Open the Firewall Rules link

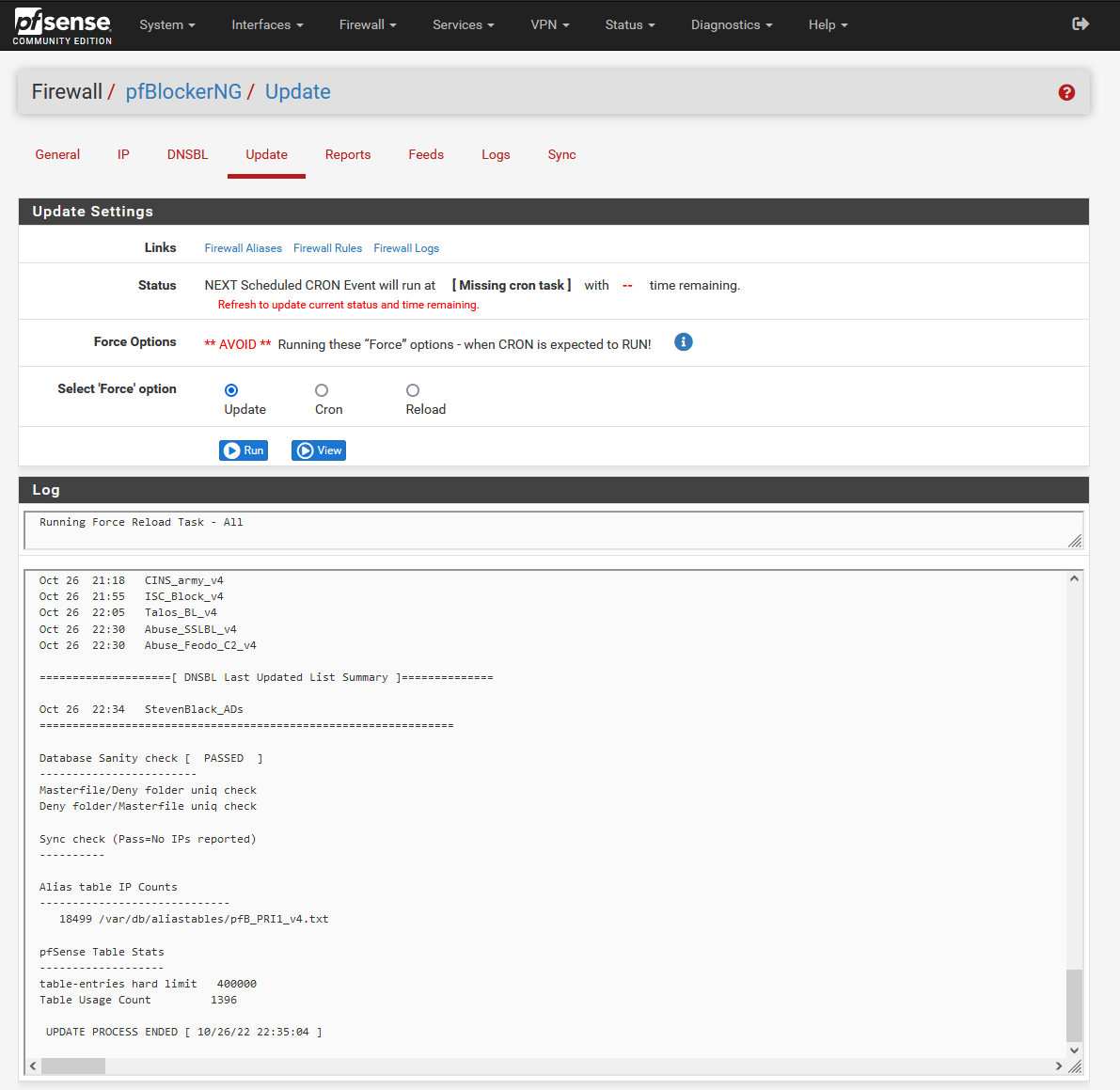coord(328,248)
